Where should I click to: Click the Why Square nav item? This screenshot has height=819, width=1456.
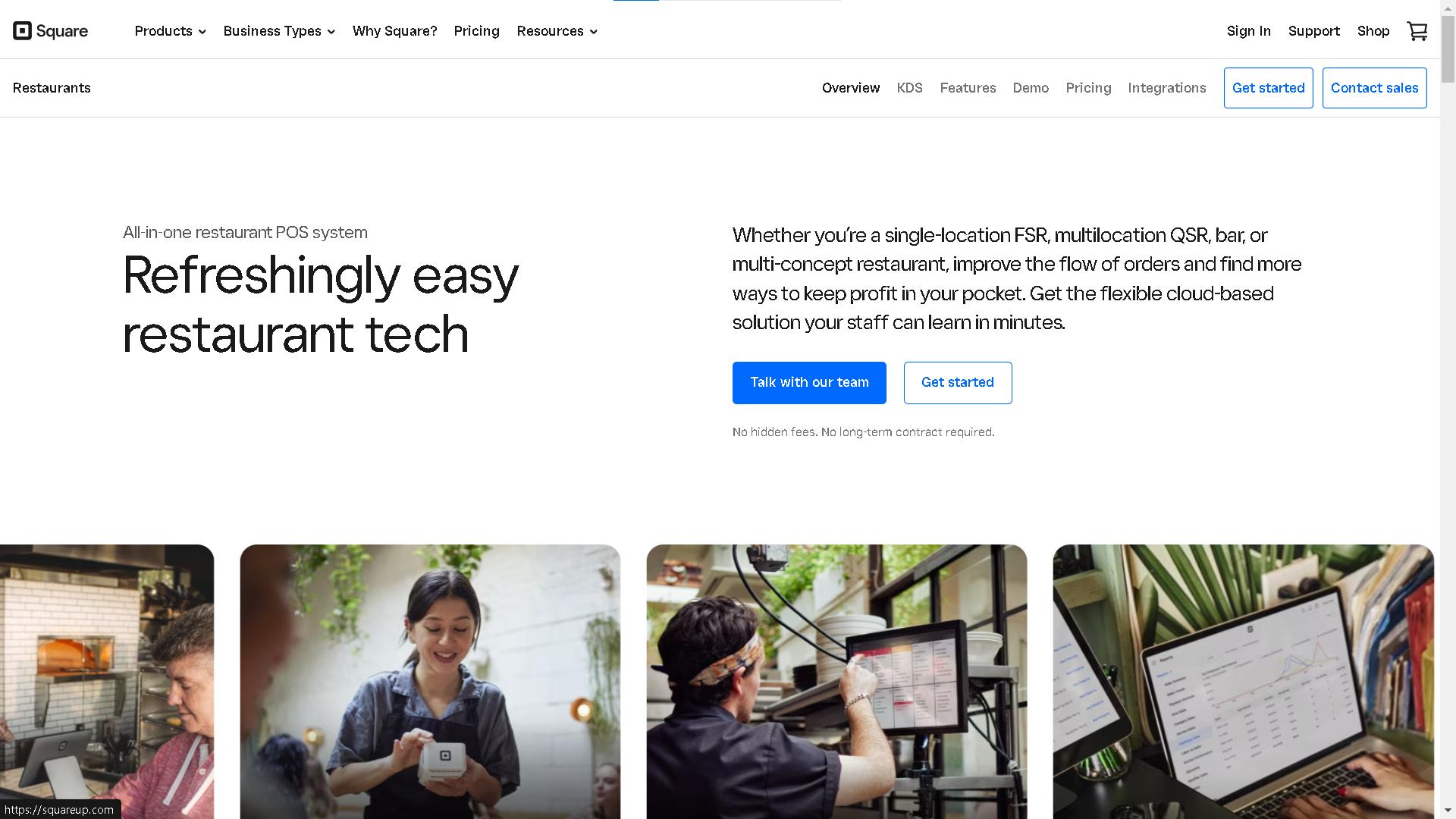tap(395, 31)
